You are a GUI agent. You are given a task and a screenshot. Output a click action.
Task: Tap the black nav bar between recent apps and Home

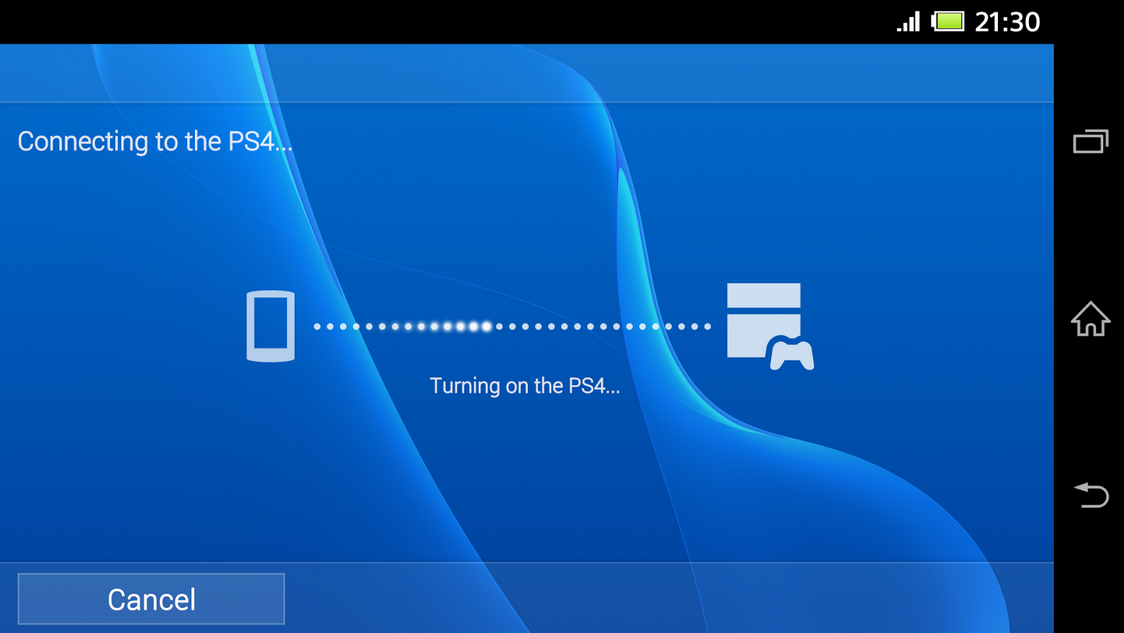pyautogui.click(x=1090, y=230)
